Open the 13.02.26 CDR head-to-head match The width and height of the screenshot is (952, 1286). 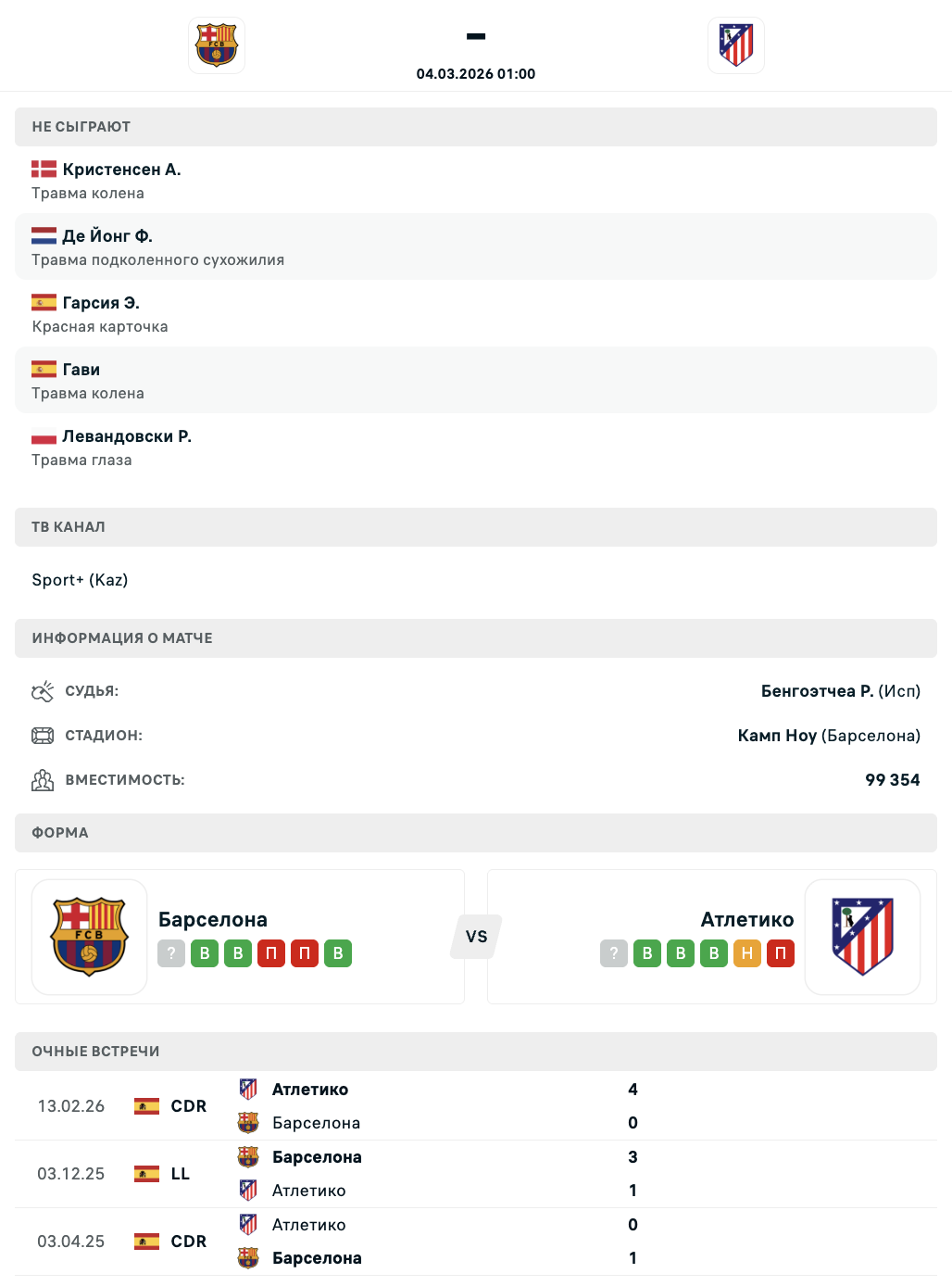point(475,1106)
